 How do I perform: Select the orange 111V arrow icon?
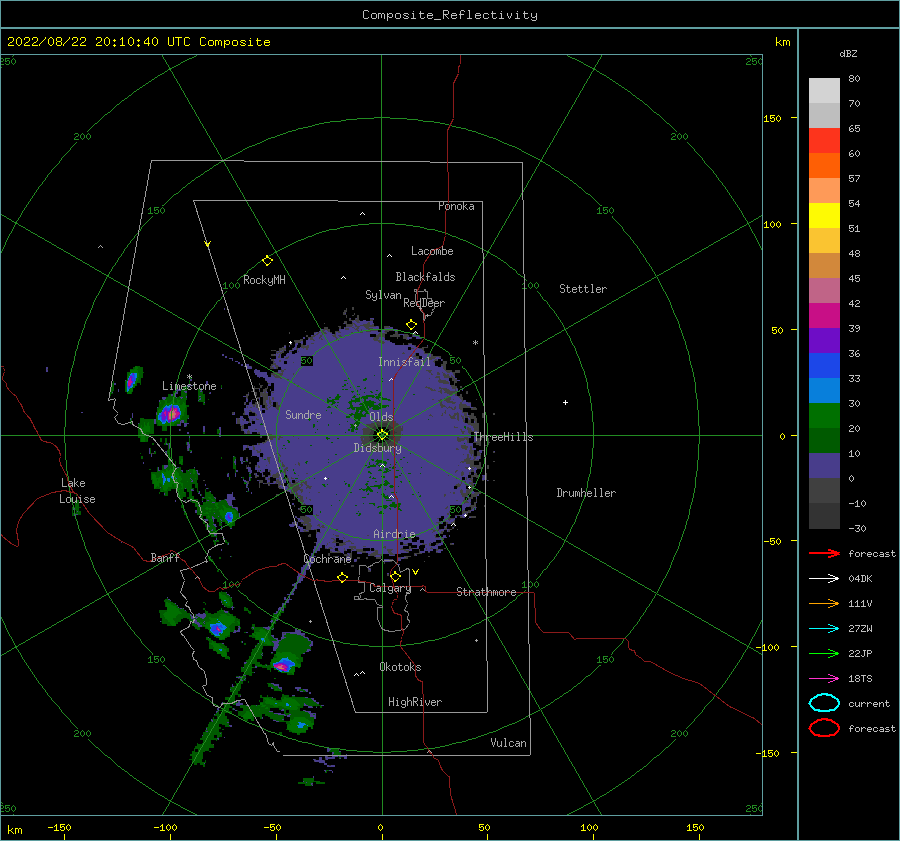point(824,603)
